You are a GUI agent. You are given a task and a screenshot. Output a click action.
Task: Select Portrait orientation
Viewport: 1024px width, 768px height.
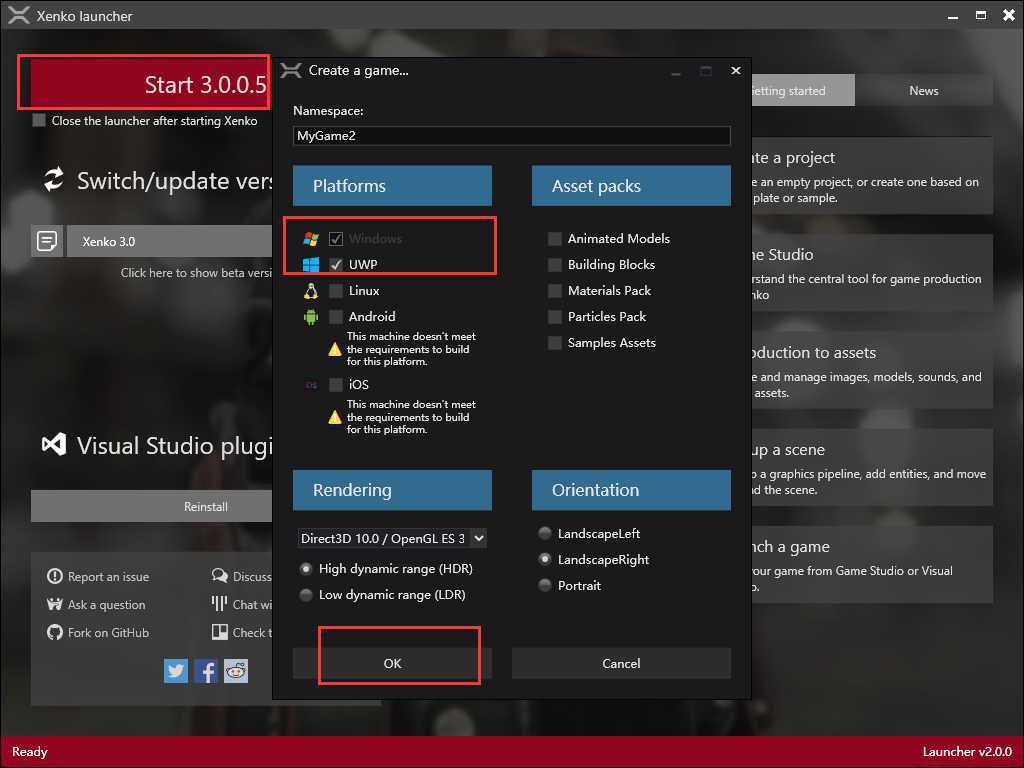pos(545,586)
